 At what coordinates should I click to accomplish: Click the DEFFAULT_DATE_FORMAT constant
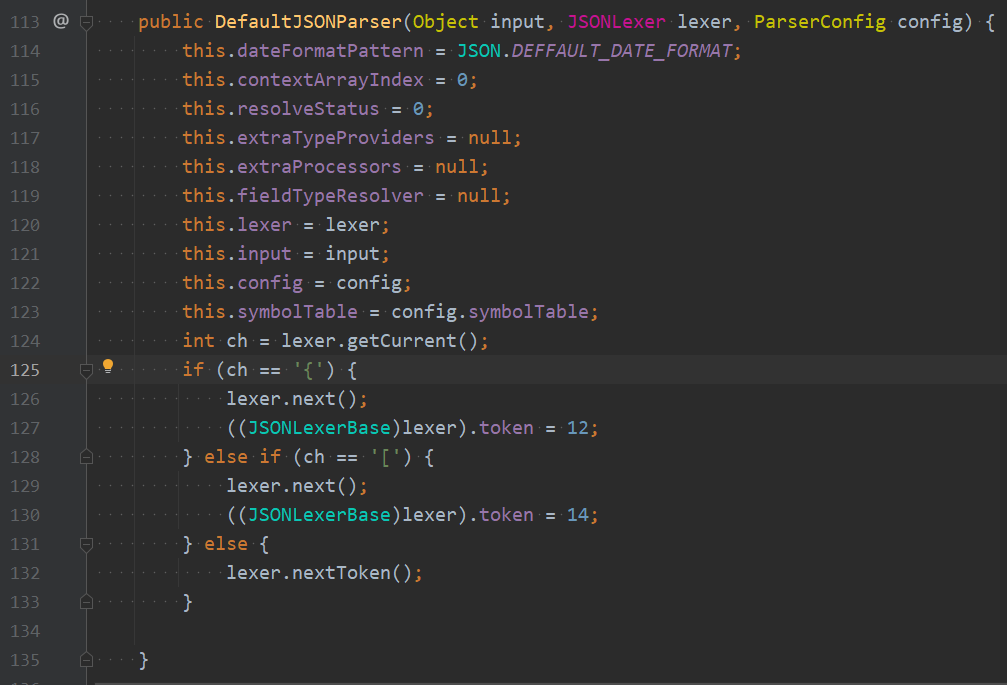point(622,51)
